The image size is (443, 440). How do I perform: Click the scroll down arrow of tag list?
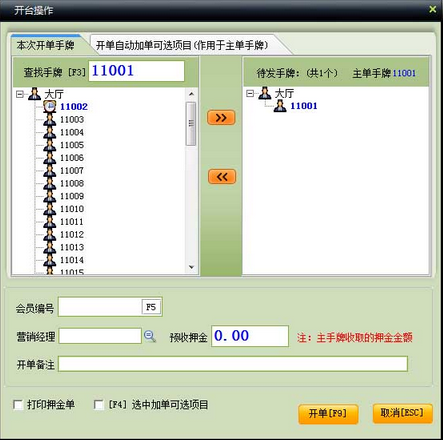[x=191, y=267]
